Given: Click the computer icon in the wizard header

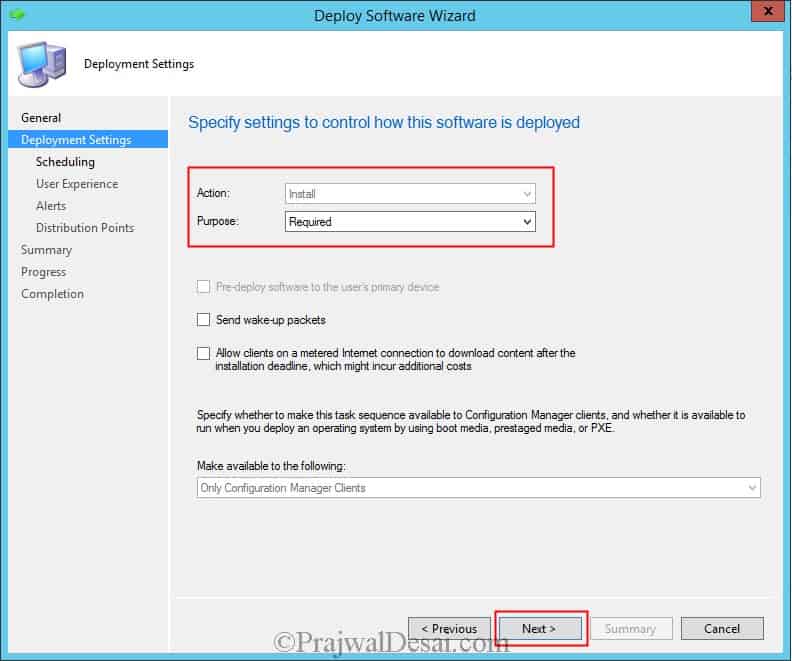Looking at the screenshot, I should click(x=42, y=64).
